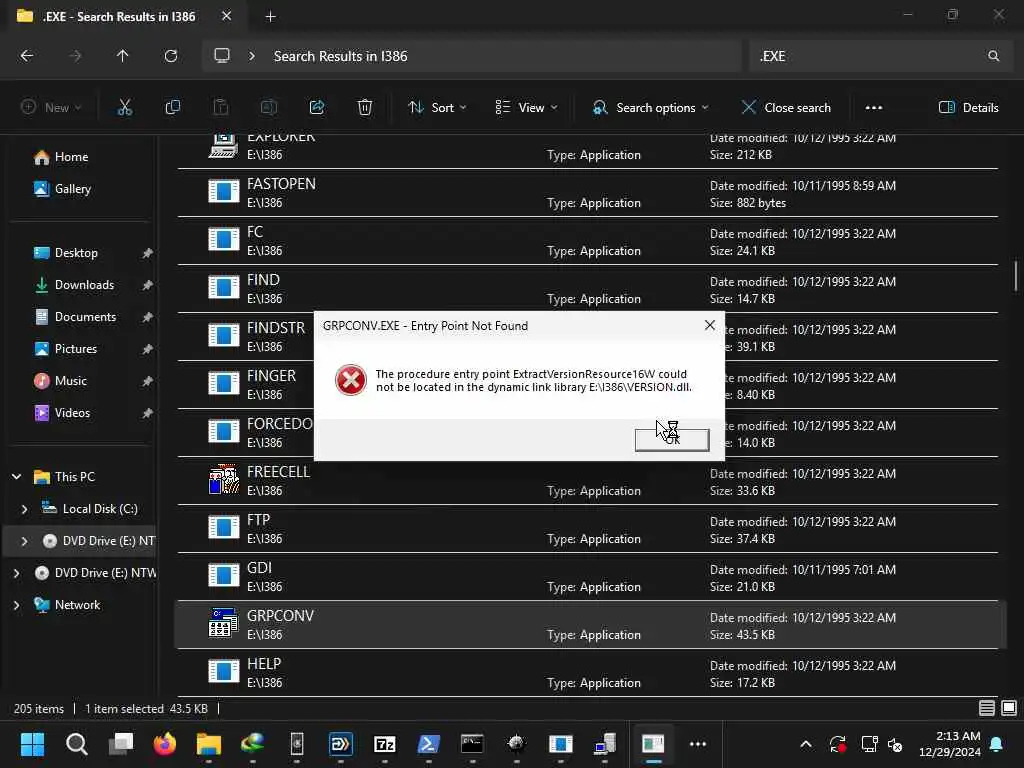Screen dimensions: 1024x768
Task: Open Music in the sidebar
Action: click(x=70, y=381)
